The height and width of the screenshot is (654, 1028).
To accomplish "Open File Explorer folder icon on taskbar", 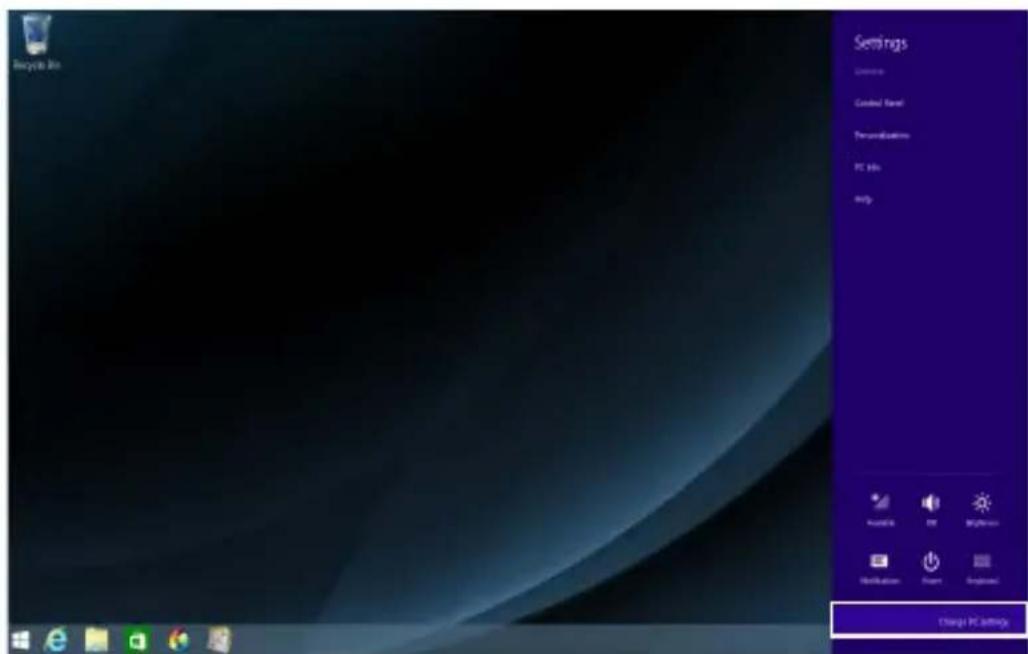I will [x=96, y=640].
